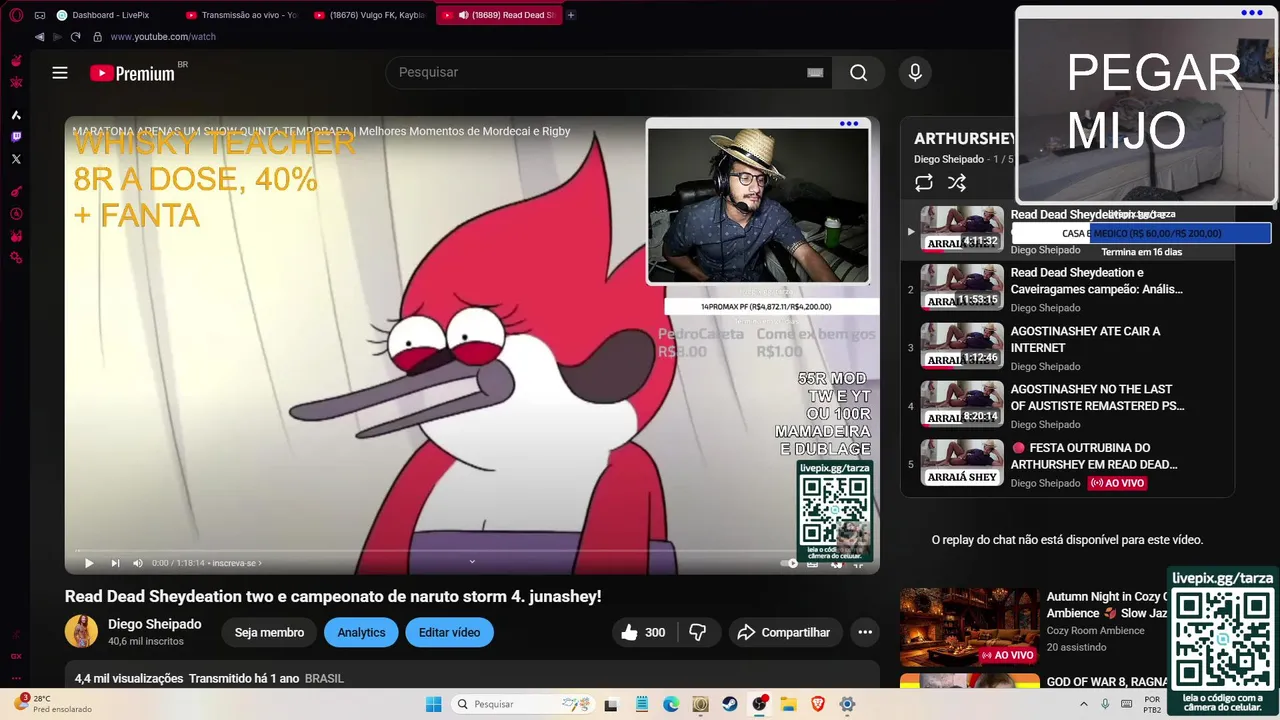Switch to 'Transmissão ao vivo' tab

pos(243,15)
